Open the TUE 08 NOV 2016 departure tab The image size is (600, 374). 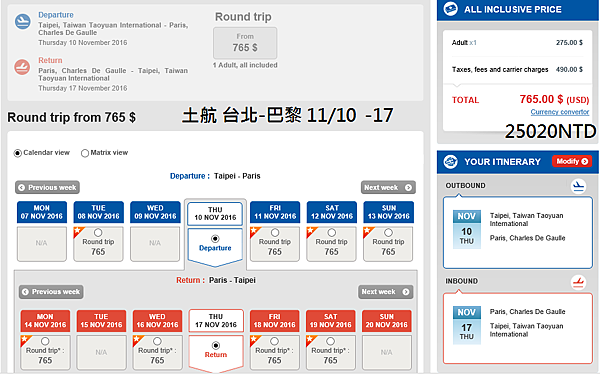pyautogui.click(x=98, y=212)
